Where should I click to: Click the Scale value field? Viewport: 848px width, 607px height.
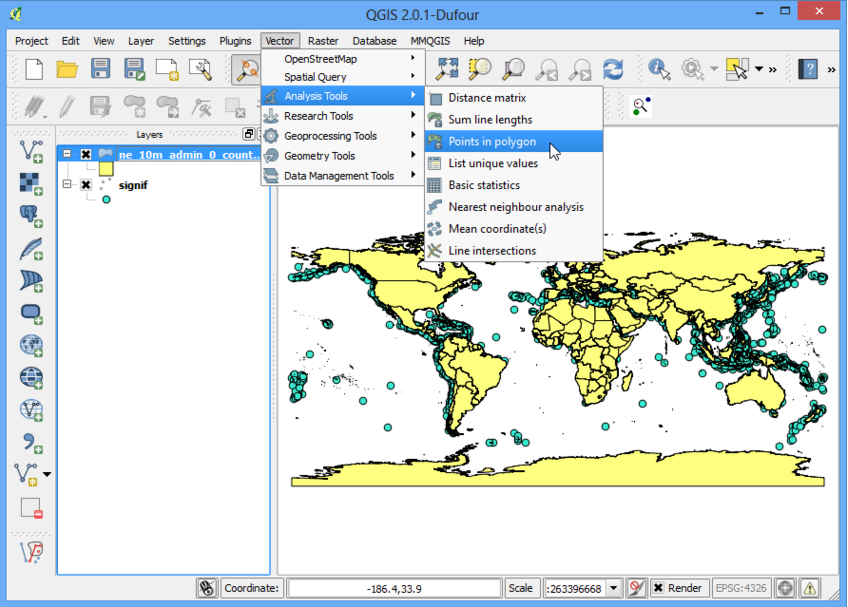tap(575, 588)
